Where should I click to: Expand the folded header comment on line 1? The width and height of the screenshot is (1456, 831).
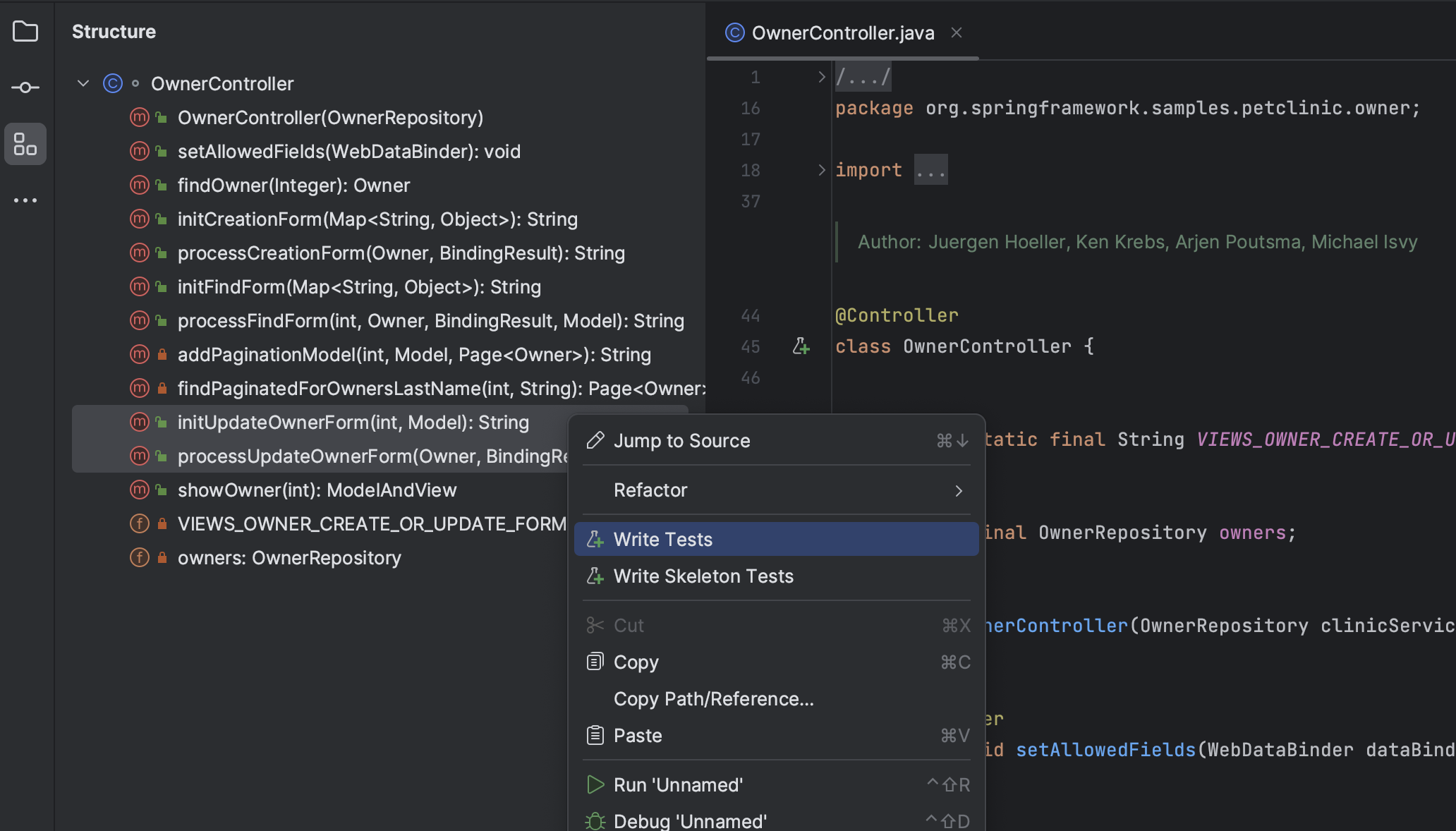pos(821,77)
